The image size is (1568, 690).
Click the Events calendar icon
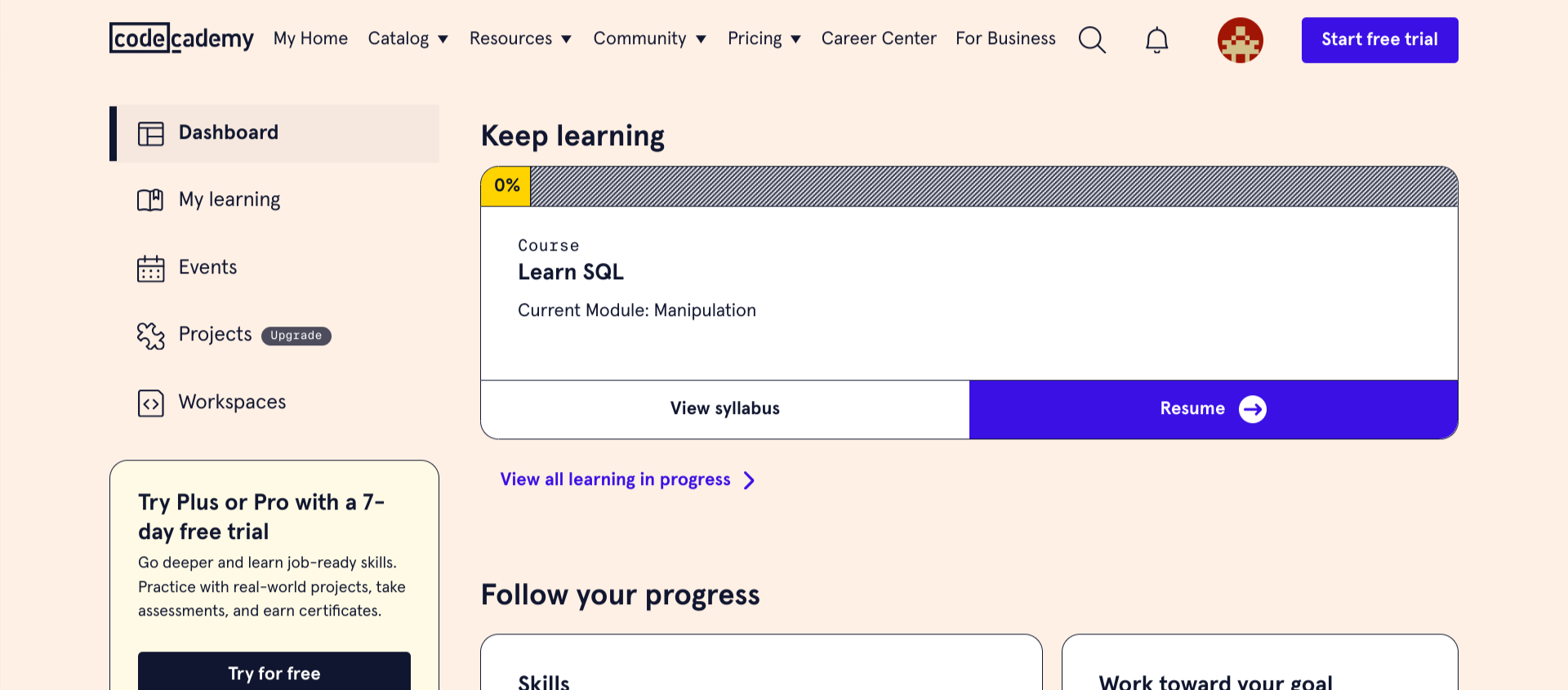click(x=151, y=268)
